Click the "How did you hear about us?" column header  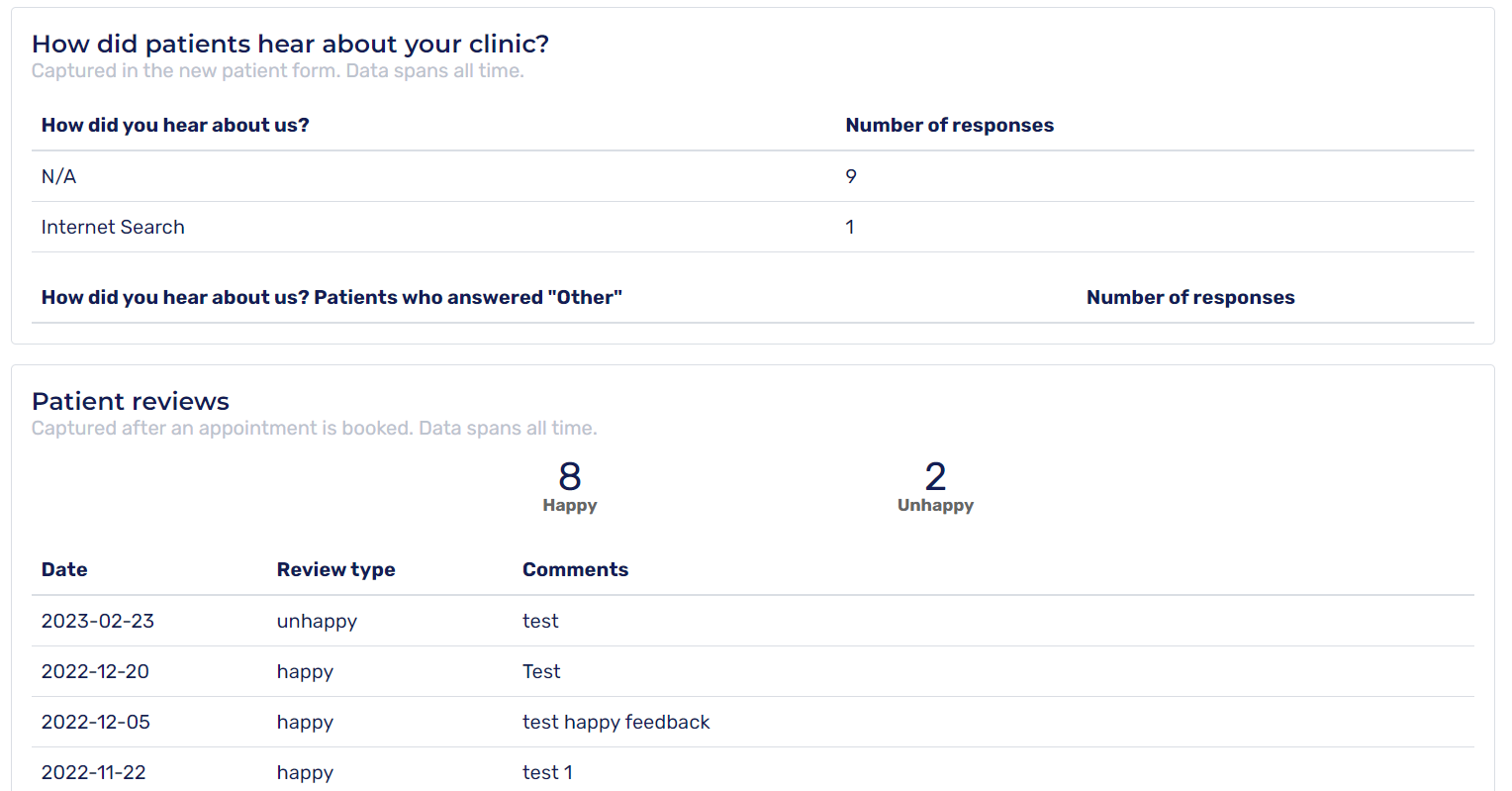[175, 126]
